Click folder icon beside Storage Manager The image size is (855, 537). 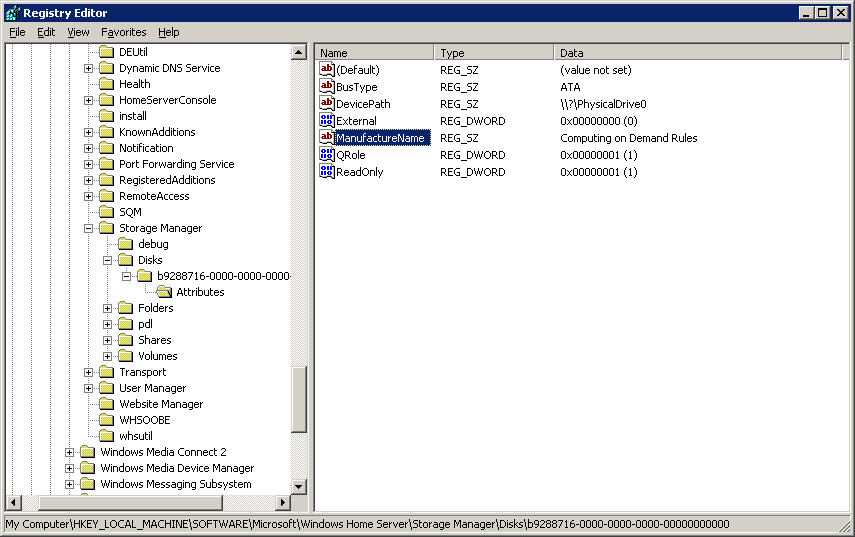[107, 228]
